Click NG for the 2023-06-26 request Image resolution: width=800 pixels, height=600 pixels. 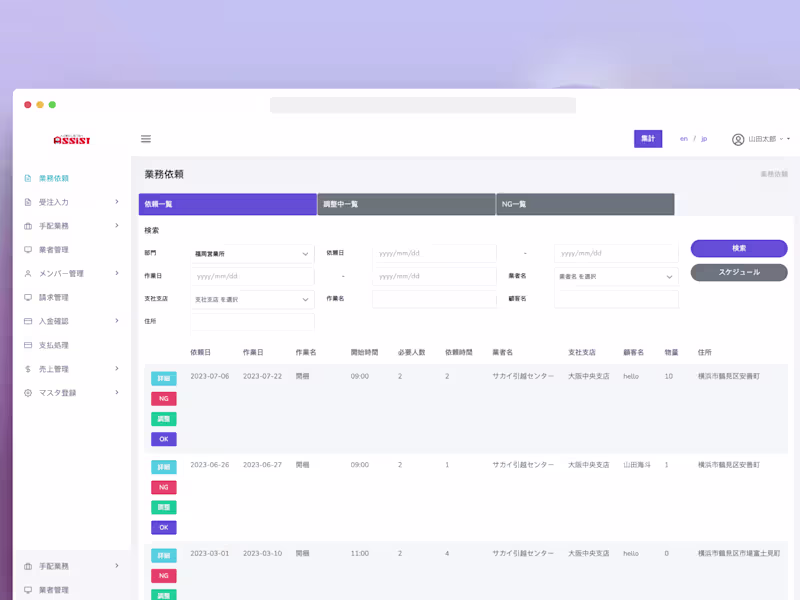[164, 487]
